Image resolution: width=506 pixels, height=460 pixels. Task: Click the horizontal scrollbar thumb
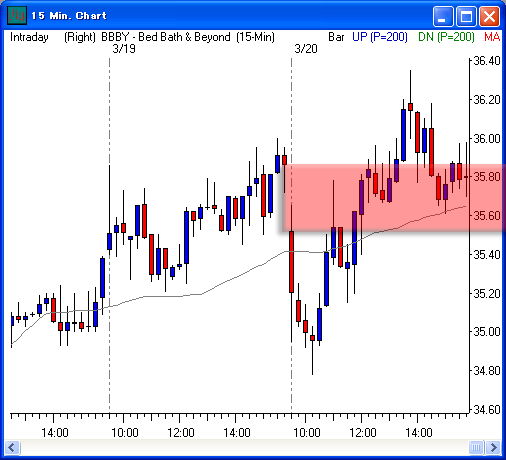pos(476,447)
